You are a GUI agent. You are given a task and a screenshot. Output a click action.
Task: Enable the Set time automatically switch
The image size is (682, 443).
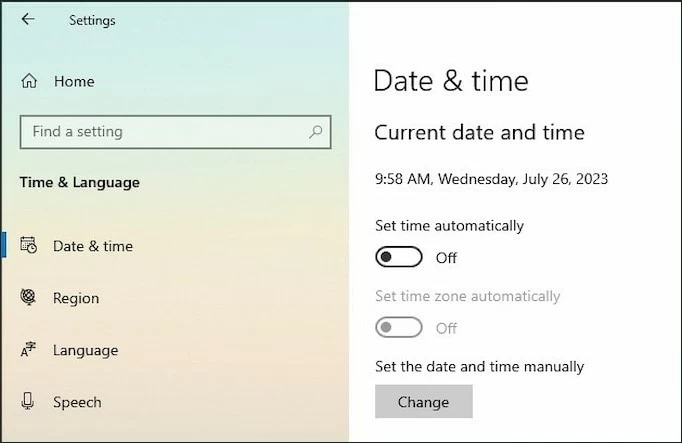398,257
